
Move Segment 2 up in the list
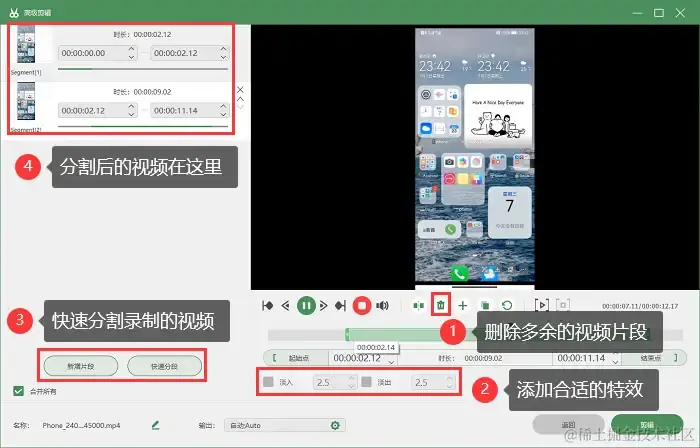(x=240, y=99)
